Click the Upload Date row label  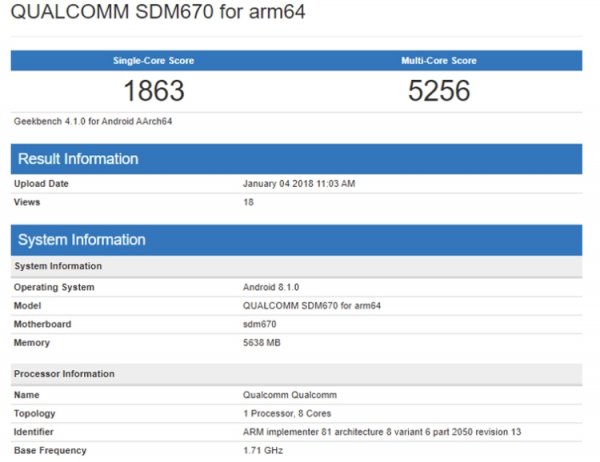(41, 184)
